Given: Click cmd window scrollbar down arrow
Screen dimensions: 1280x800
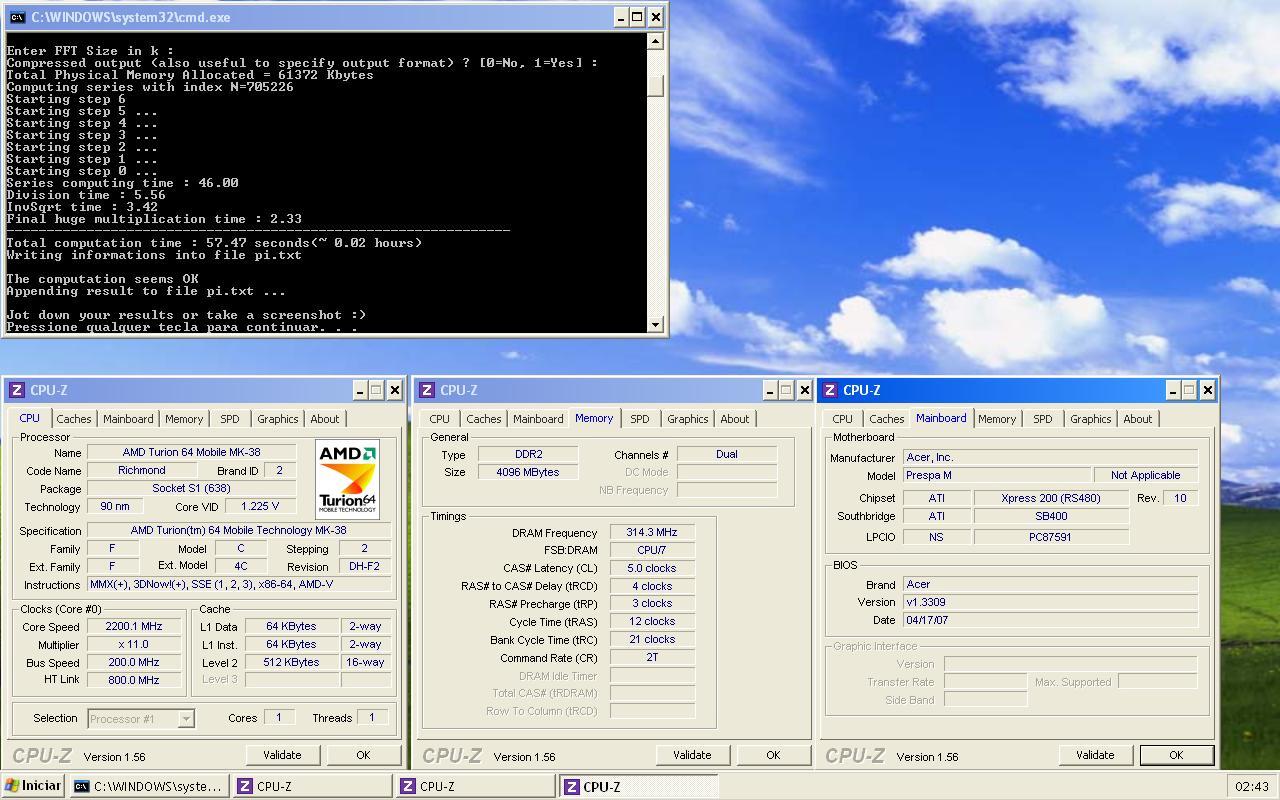Looking at the screenshot, I should [x=655, y=324].
